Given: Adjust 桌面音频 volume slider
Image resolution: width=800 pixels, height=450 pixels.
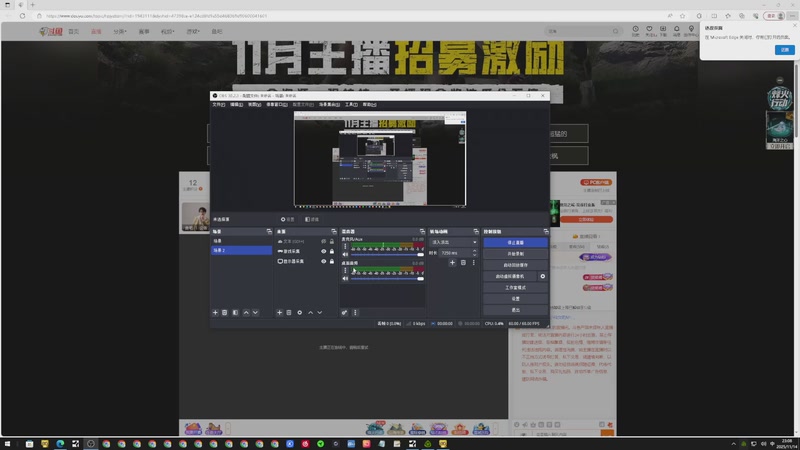Looking at the screenshot, I should [387, 279].
